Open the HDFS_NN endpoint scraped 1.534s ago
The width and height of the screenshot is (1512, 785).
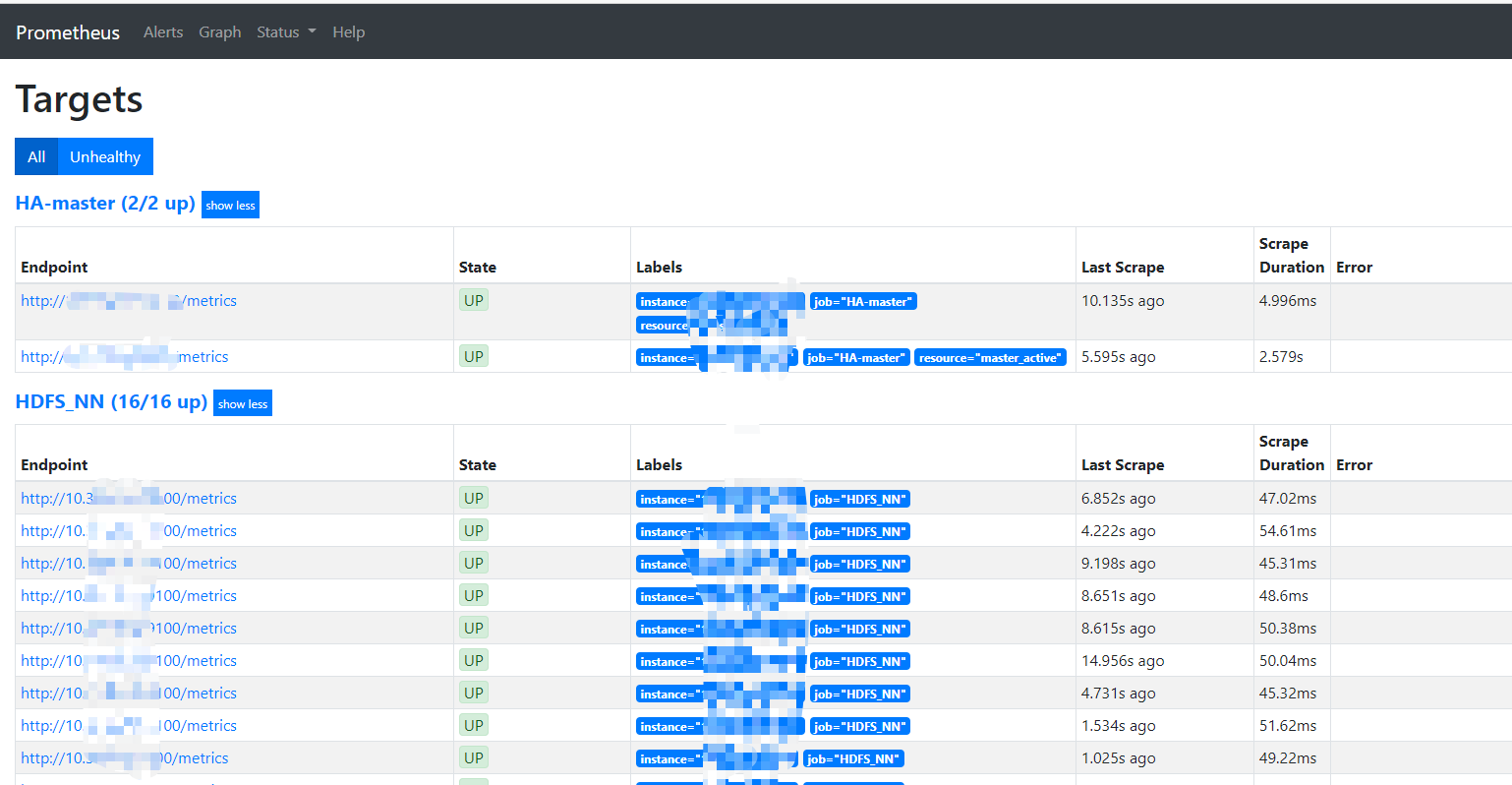point(129,726)
